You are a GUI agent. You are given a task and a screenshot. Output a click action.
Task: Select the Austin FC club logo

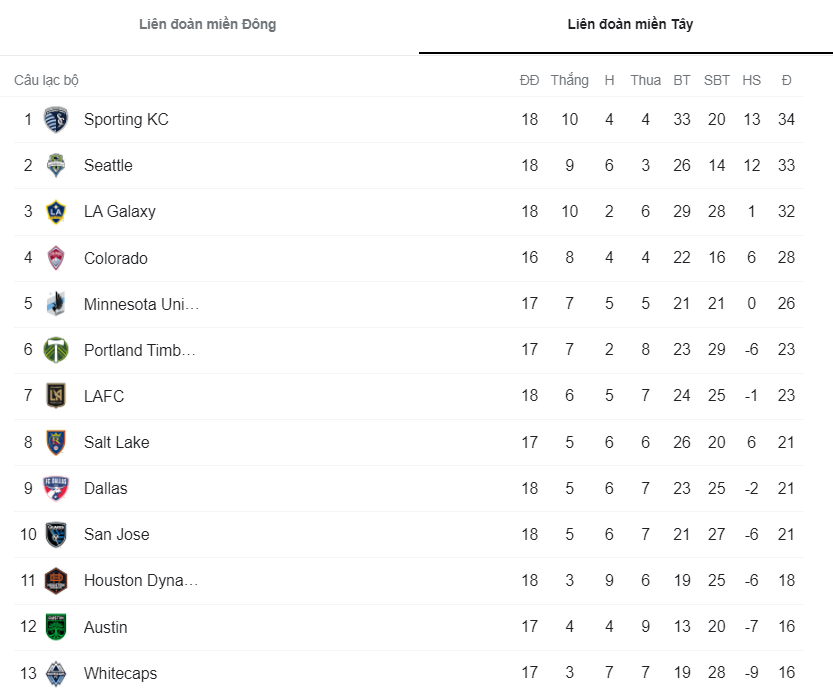point(55,627)
